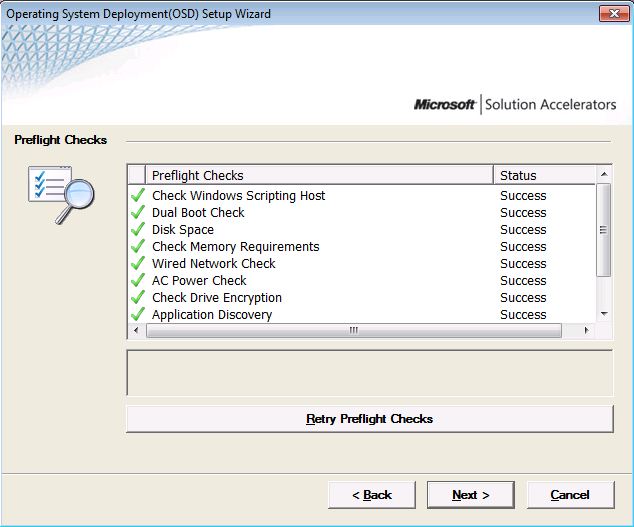
Task: Click Success status for Dual Boot Check
Action: tap(523, 212)
